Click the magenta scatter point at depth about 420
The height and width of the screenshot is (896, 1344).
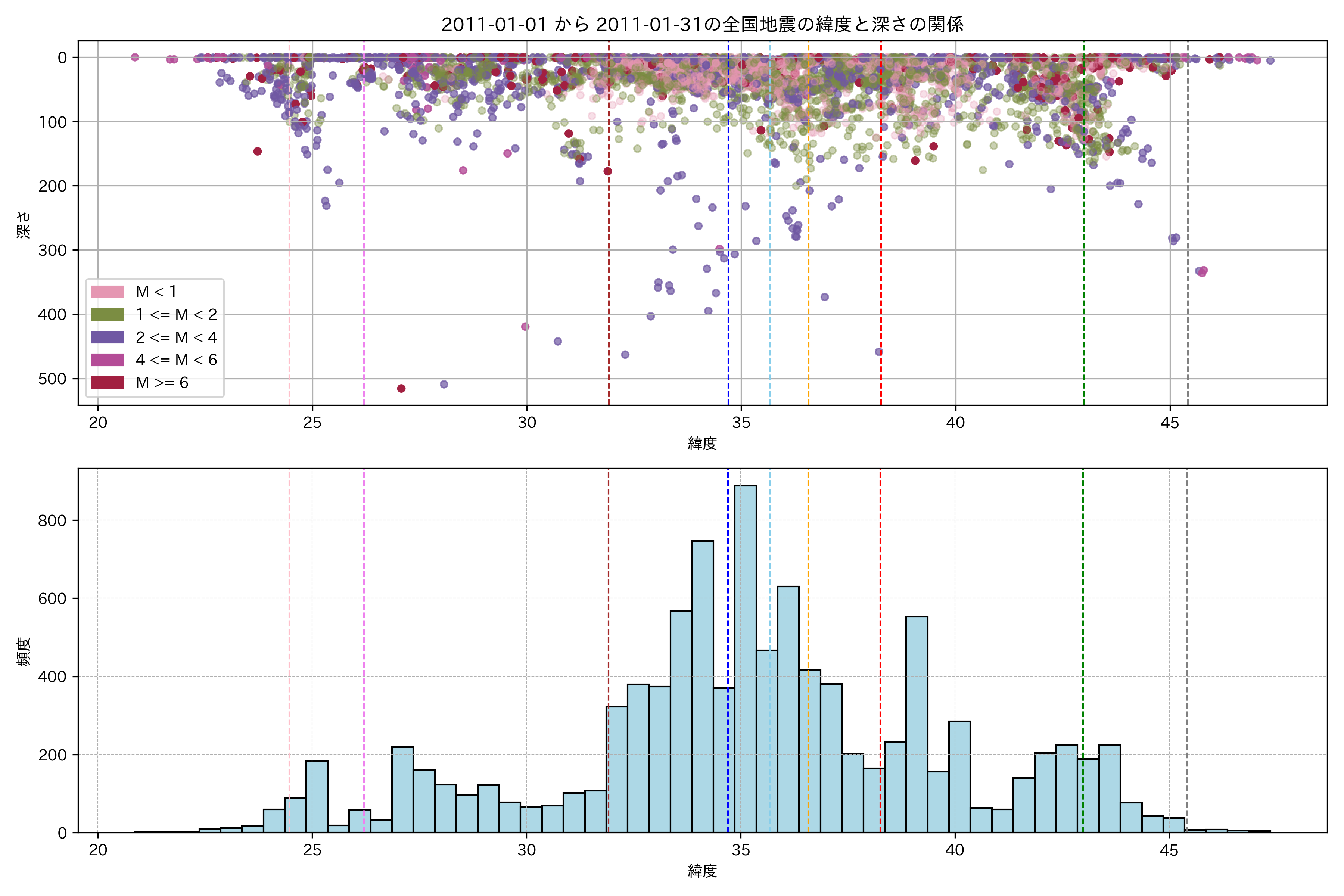pyautogui.click(x=525, y=327)
